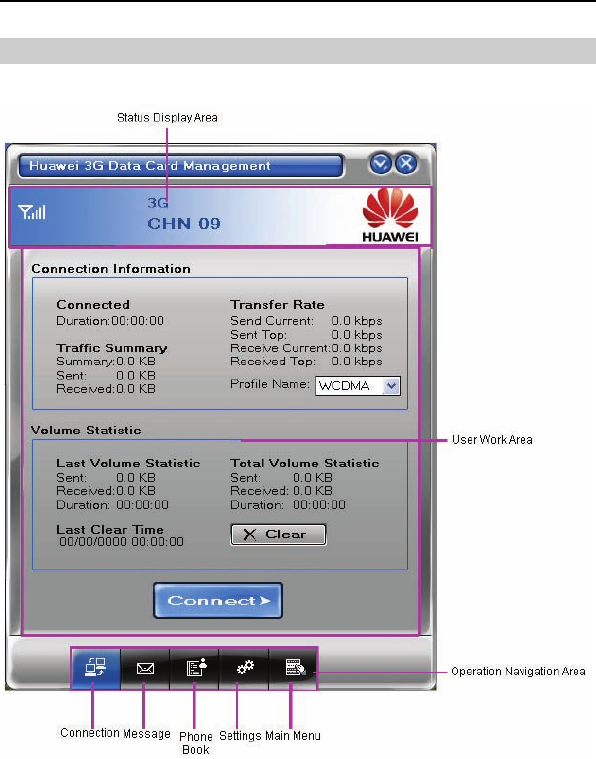
Task: Click the Transfer Rate heading
Action: coord(277,304)
